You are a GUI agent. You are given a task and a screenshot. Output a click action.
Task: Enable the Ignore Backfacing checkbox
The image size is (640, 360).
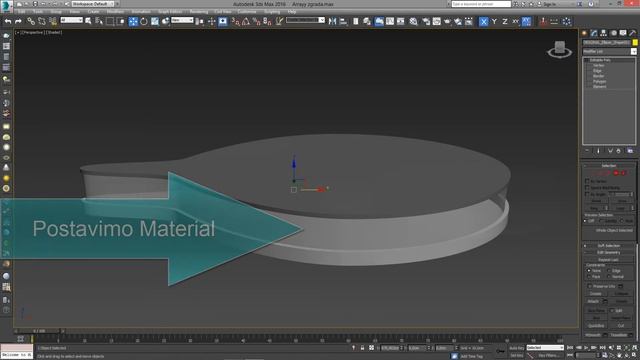pos(587,188)
